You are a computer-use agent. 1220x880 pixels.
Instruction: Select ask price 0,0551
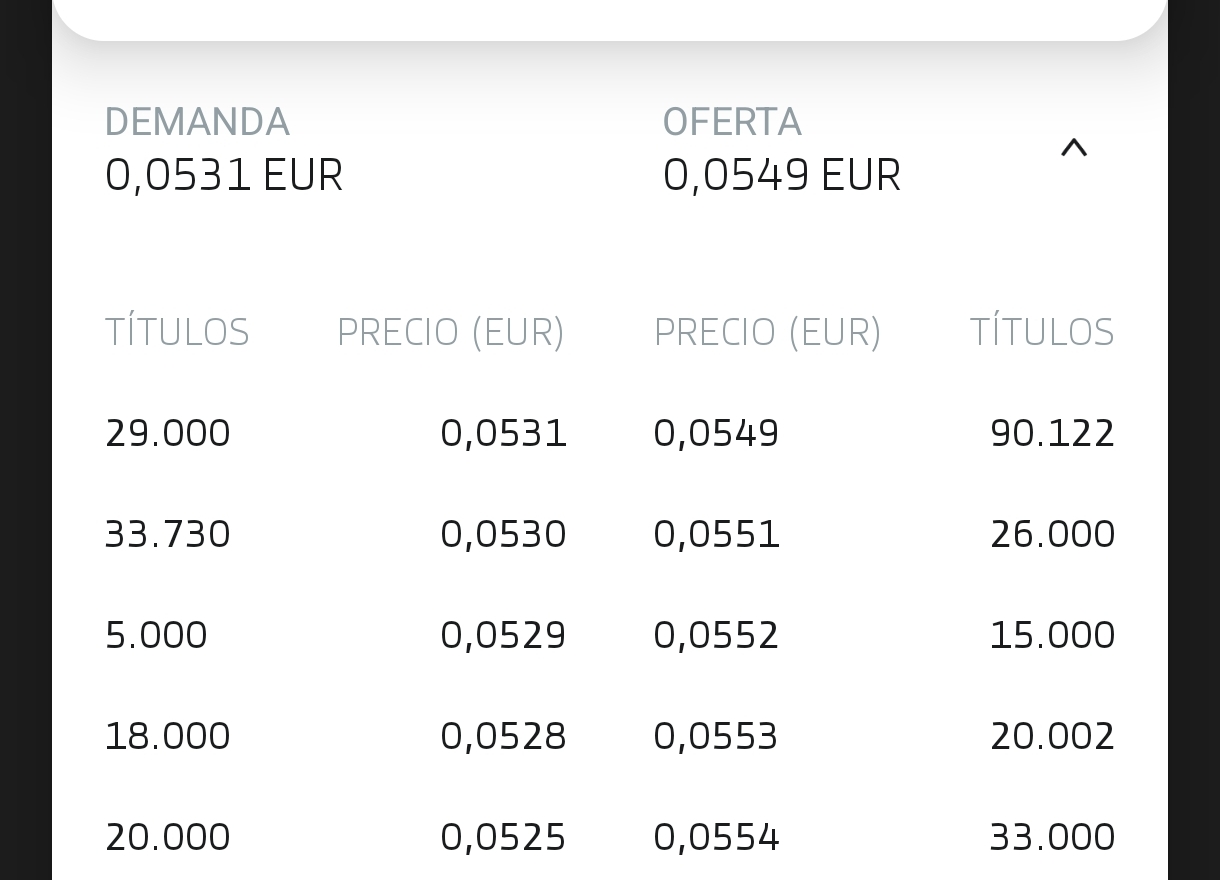[x=716, y=534]
